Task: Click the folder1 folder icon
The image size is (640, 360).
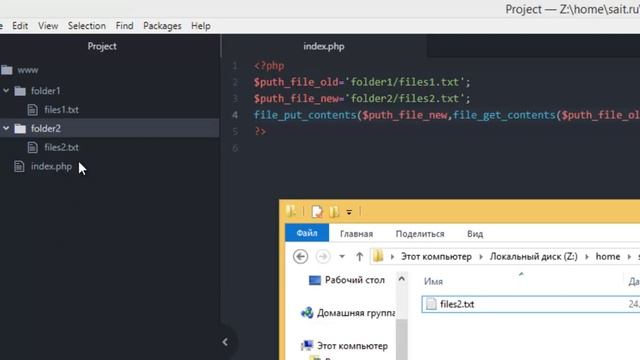Action: coord(20,91)
